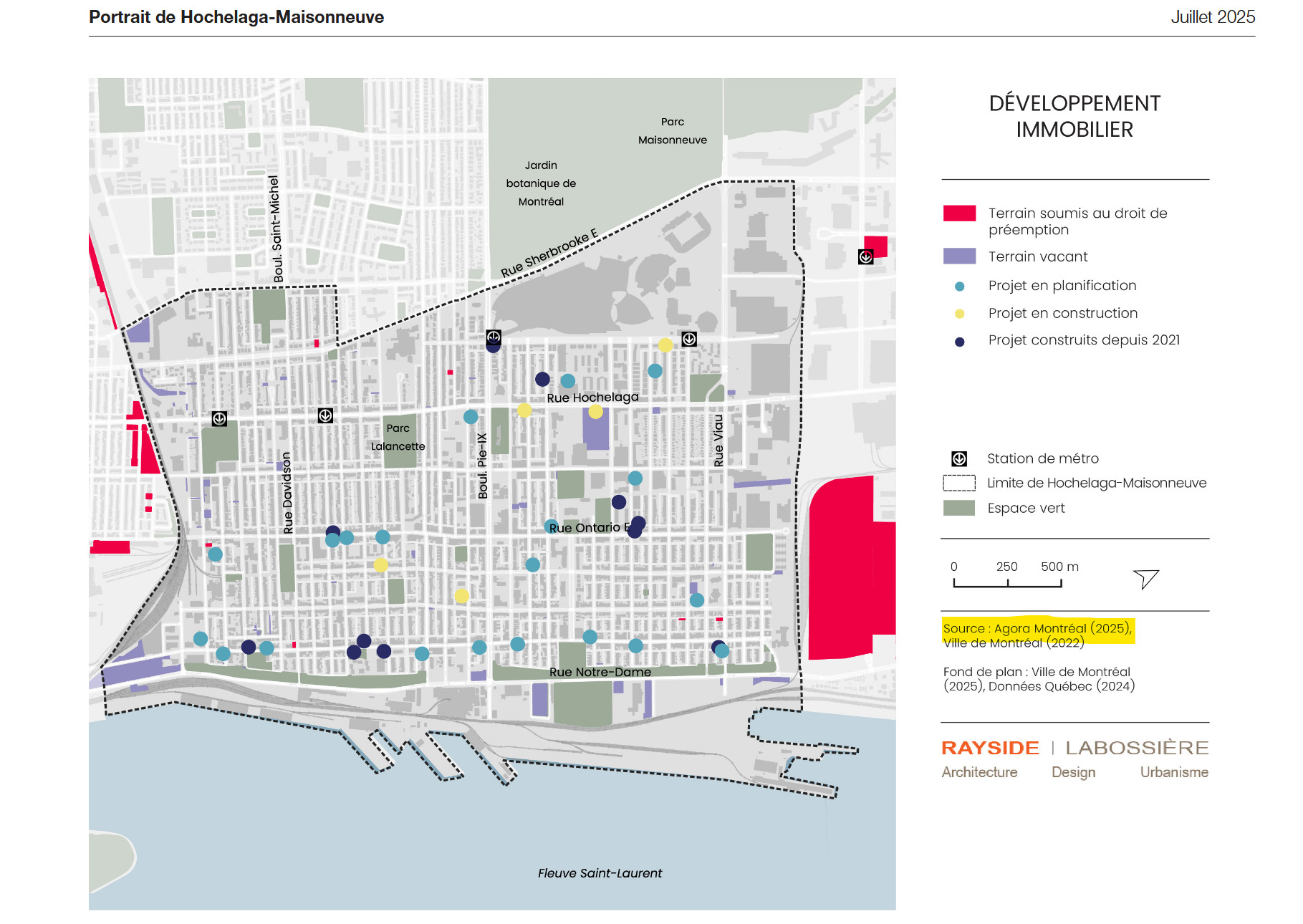Click the metro icon between Rue Davidson and Parc Lalancette
Screen dimensions: 1303x924
click(325, 415)
